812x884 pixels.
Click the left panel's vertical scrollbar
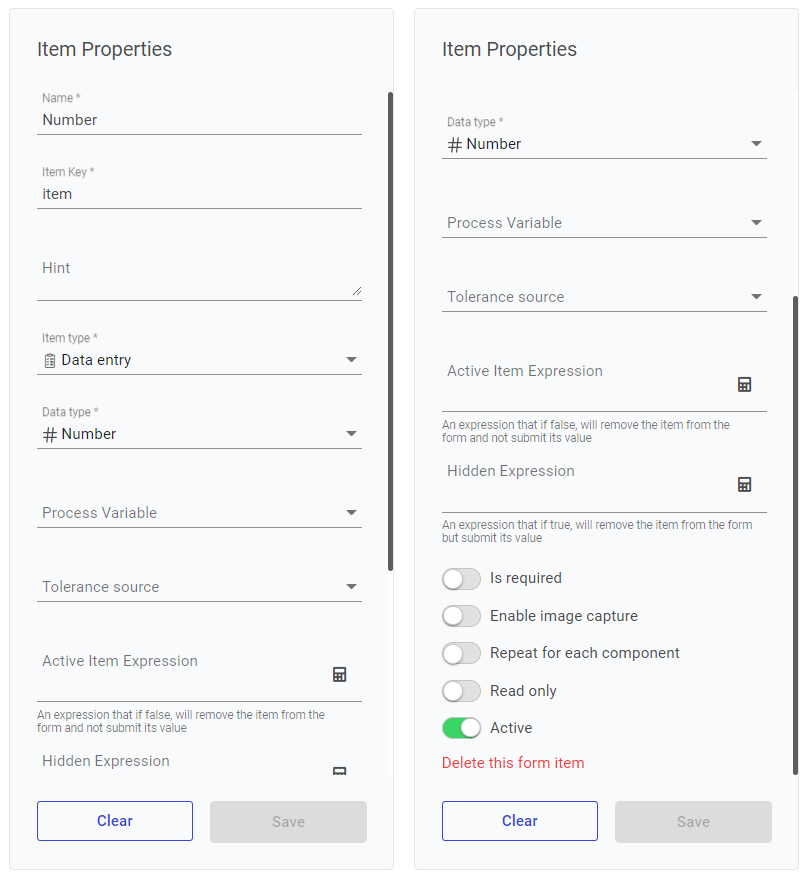tap(390, 330)
